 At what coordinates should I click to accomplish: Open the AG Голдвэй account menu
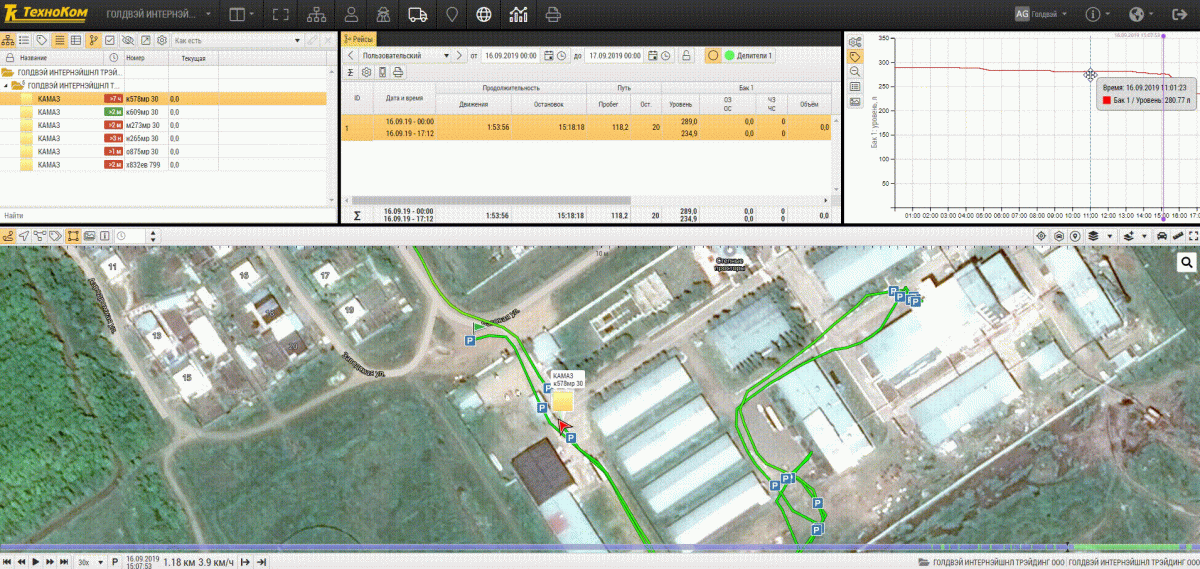[1041, 15]
